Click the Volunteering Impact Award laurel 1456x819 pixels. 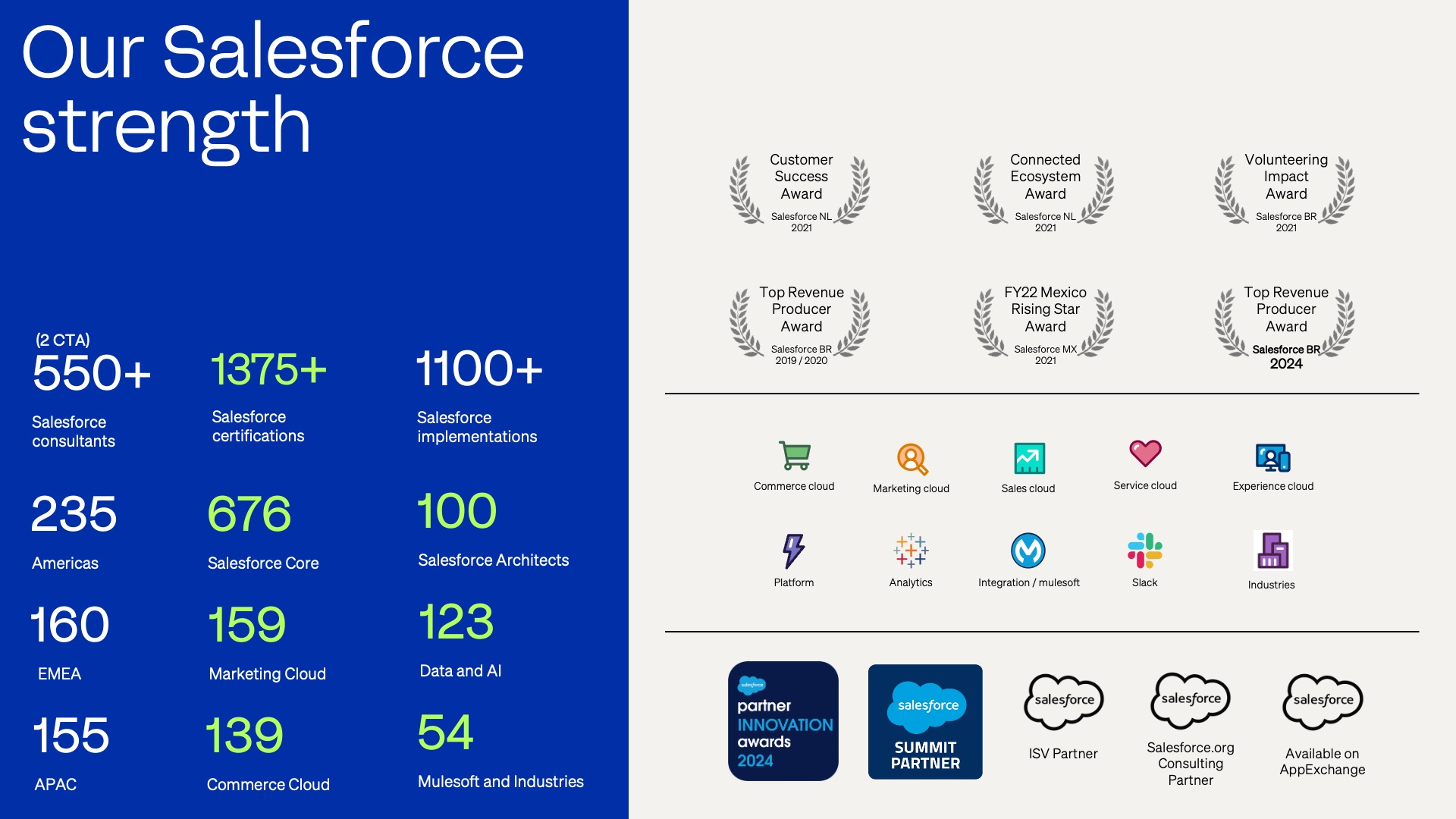click(1285, 191)
